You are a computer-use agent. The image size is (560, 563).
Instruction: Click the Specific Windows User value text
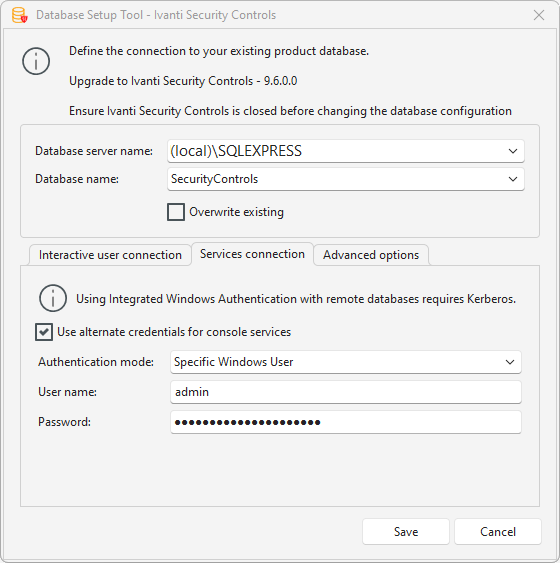pyautogui.click(x=234, y=362)
